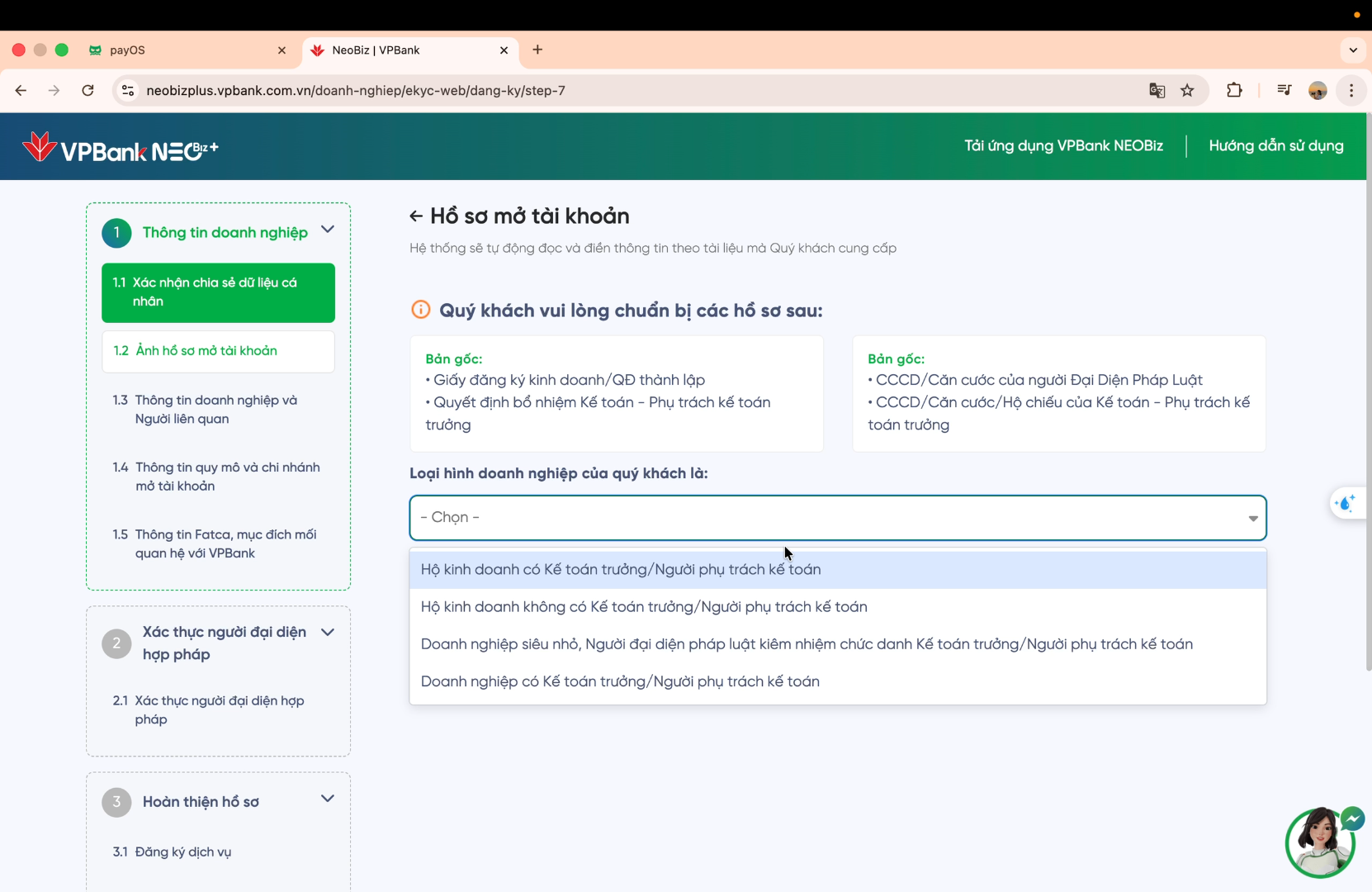The height and width of the screenshot is (892, 1372).
Task: Choose Doanh nghiệp siêu nhỏ option
Action: pyautogui.click(x=806, y=644)
